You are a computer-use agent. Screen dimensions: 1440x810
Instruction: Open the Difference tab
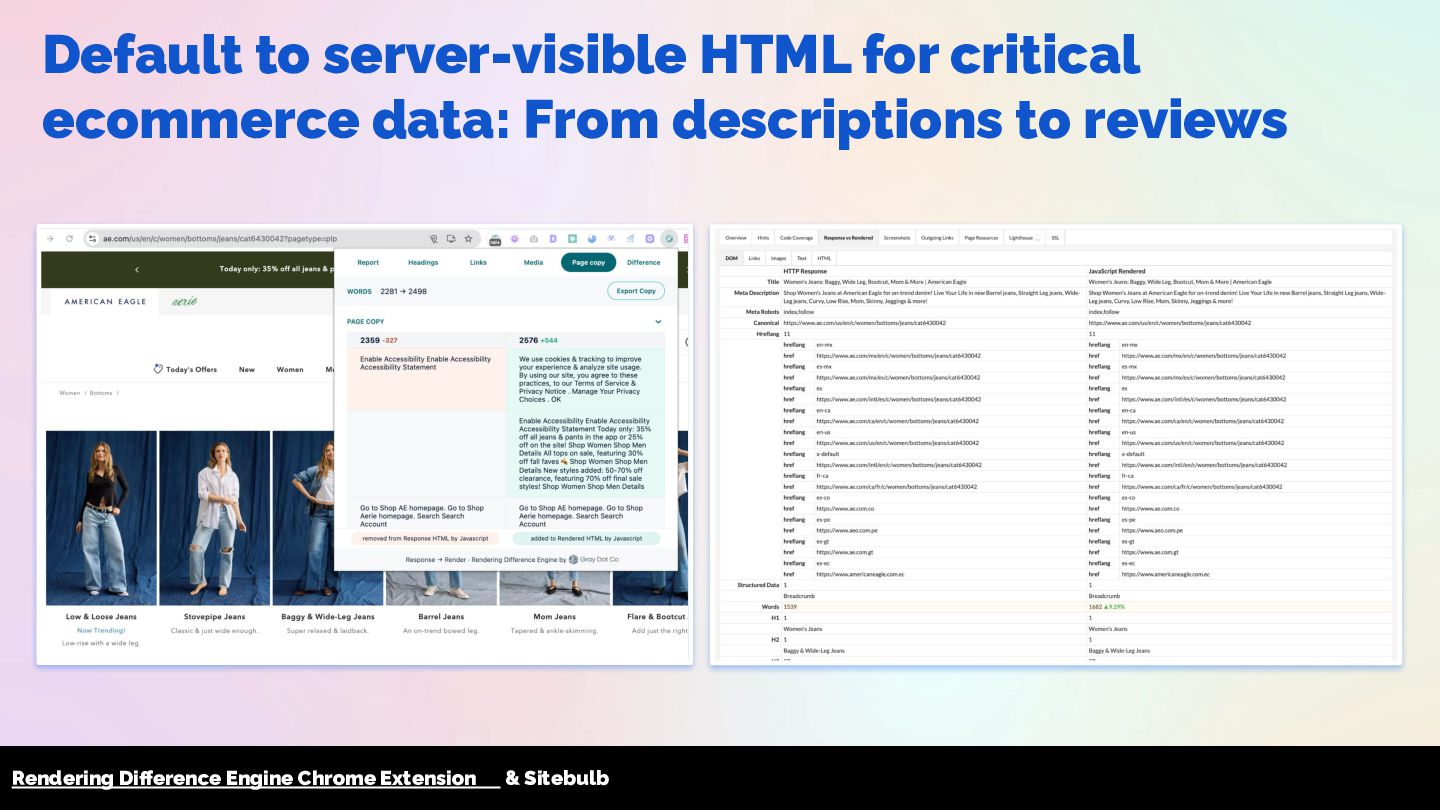[x=644, y=262]
